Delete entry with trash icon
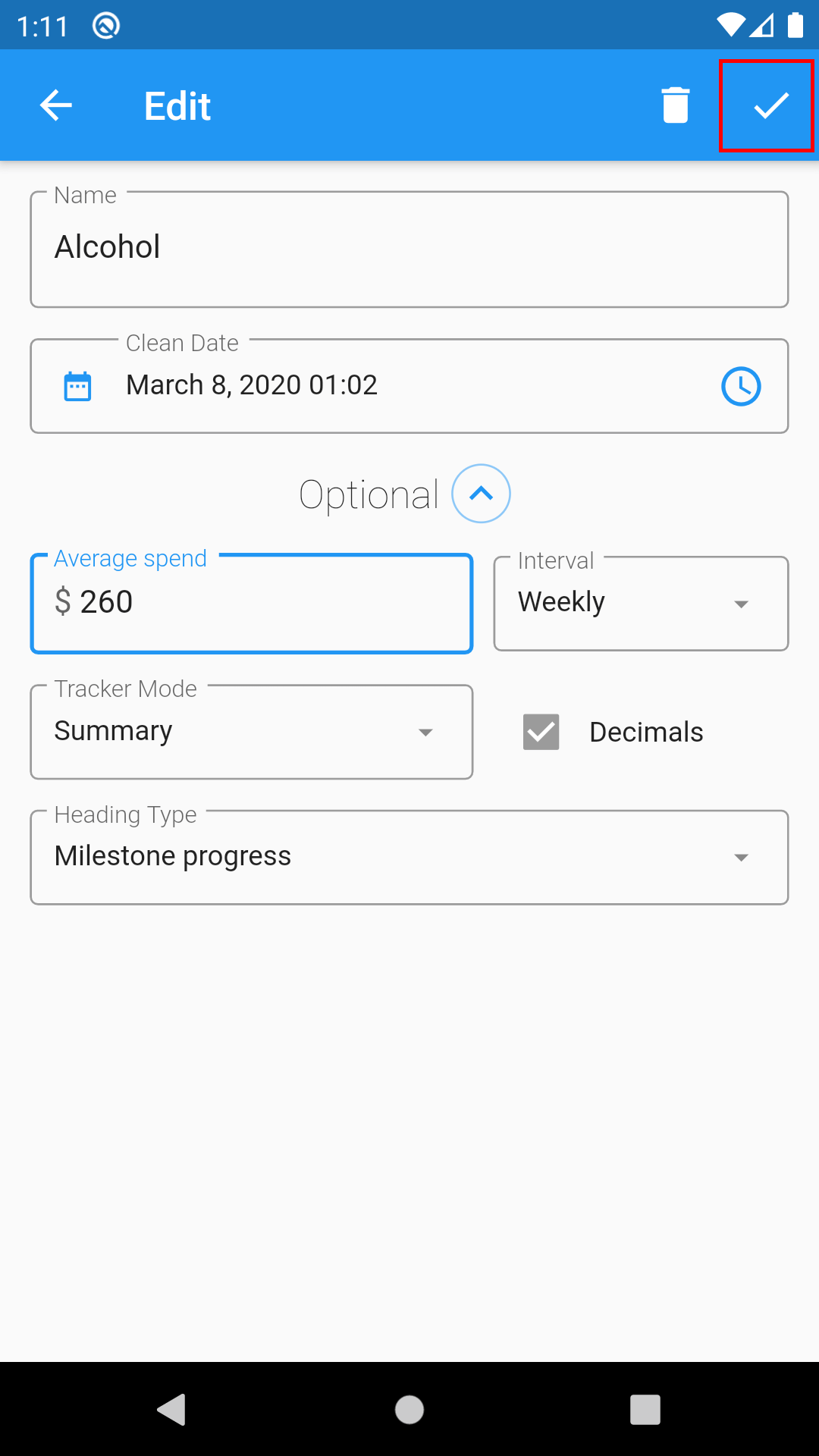Image resolution: width=819 pixels, height=1456 pixels. point(675,105)
